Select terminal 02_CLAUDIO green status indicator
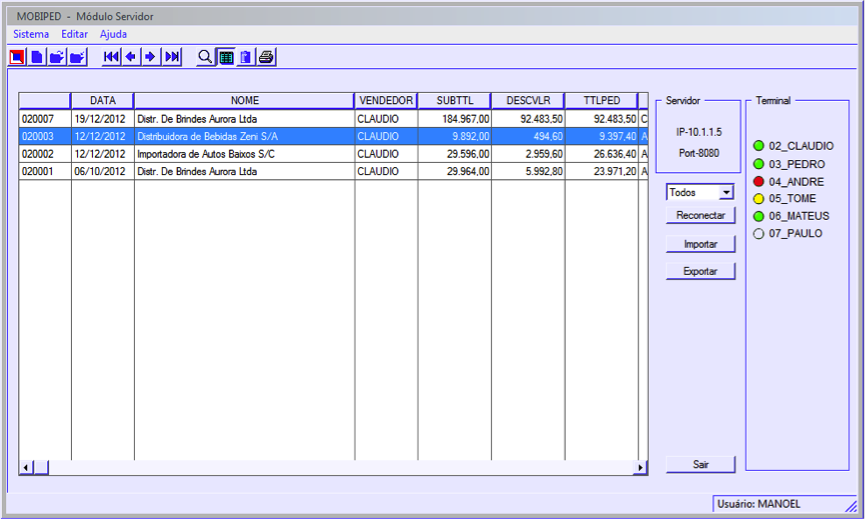 tap(759, 146)
